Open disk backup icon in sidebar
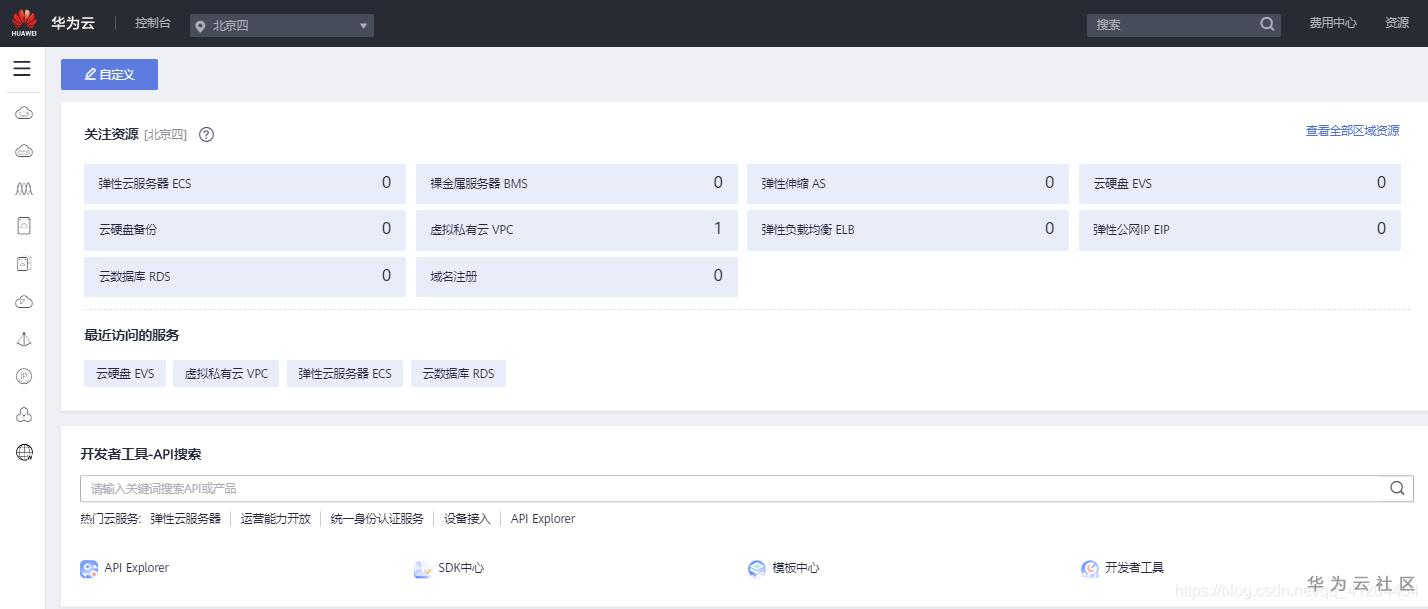This screenshot has height=609, width=1428. point(24,264)
